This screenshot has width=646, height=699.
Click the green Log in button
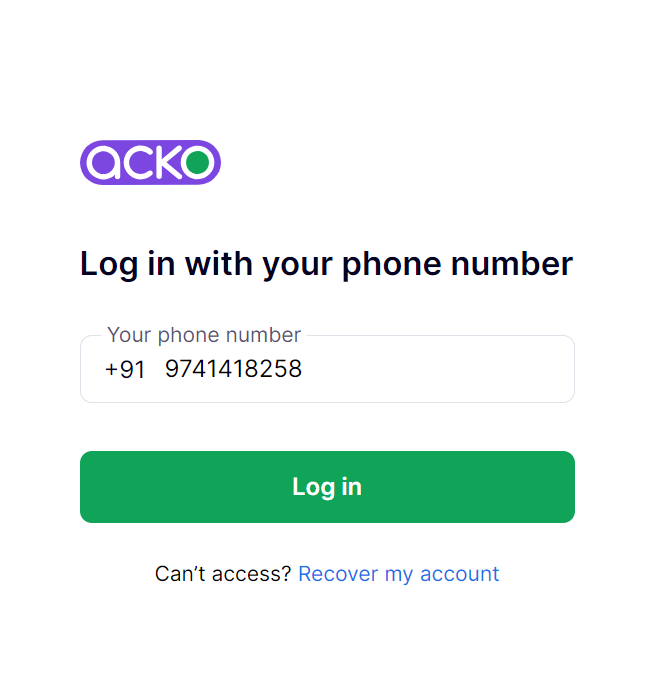pyautogui.click(x=327, y=487)
